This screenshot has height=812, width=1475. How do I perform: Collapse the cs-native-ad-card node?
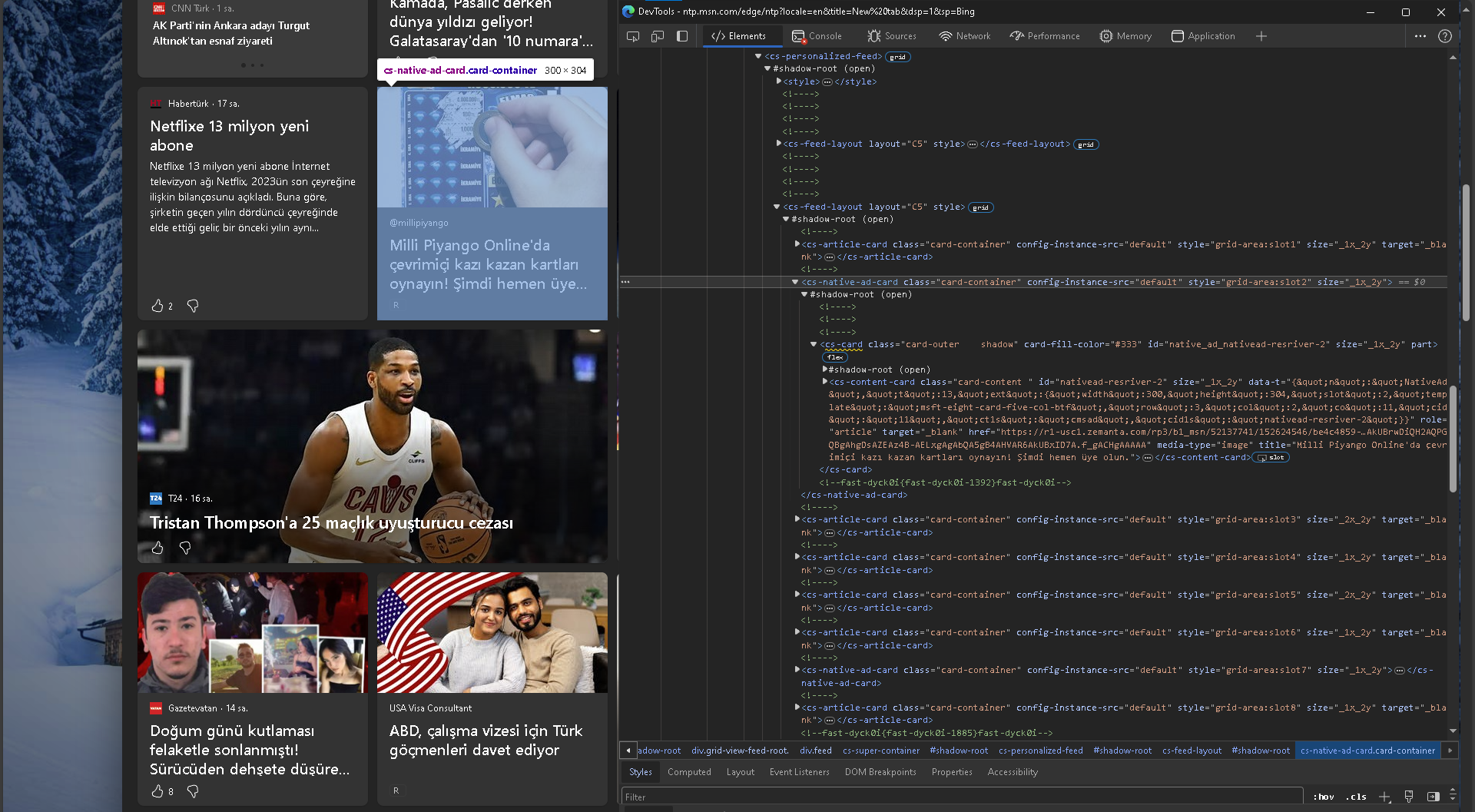pyautogui.click(x=795, y=282)
